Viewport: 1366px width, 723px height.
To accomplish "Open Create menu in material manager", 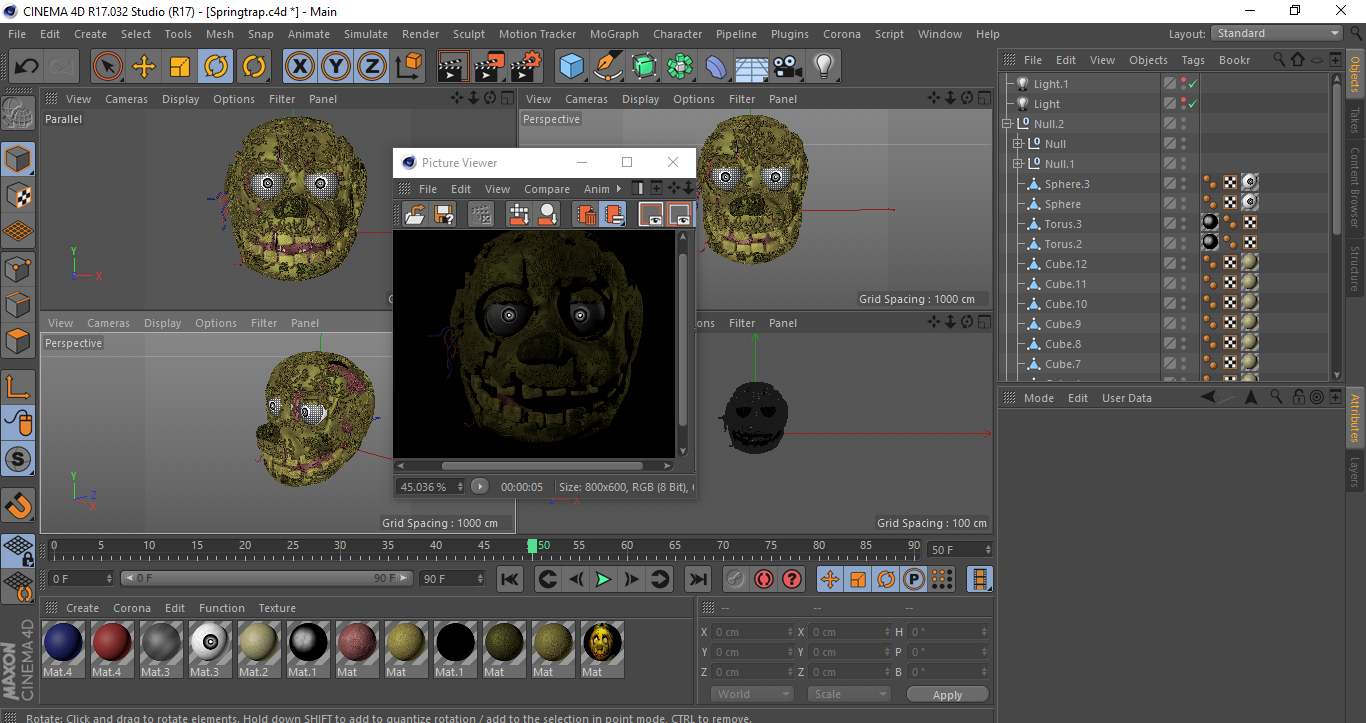I will click(83, 608).
